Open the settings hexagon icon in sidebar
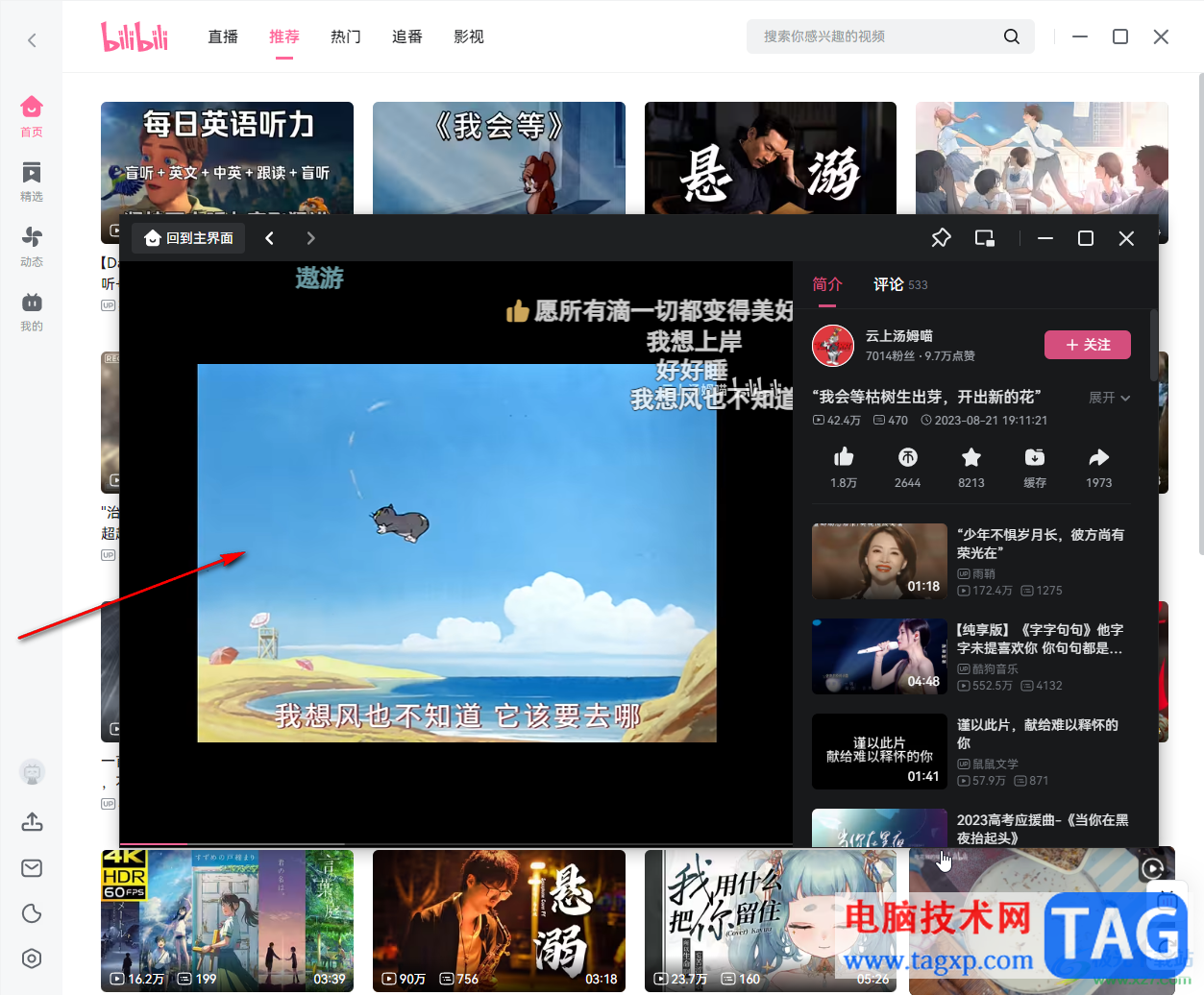 click(32, 959)
